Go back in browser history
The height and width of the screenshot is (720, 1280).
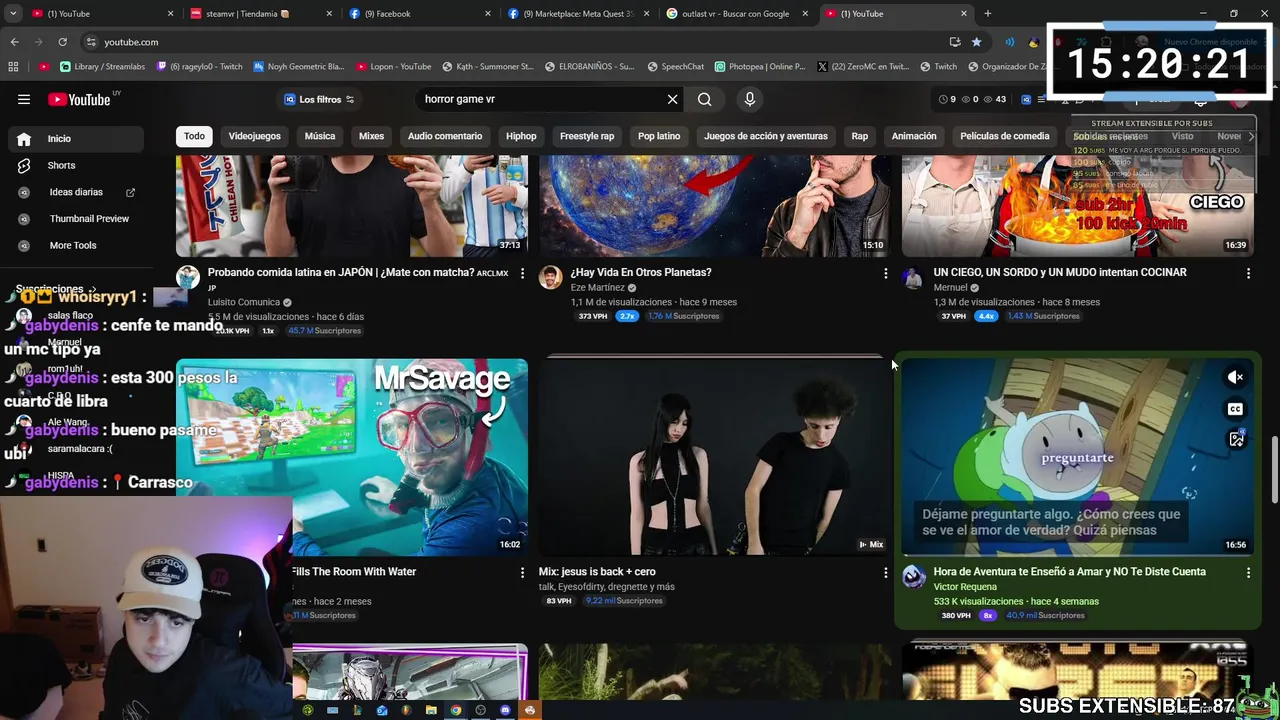(14, 42)
